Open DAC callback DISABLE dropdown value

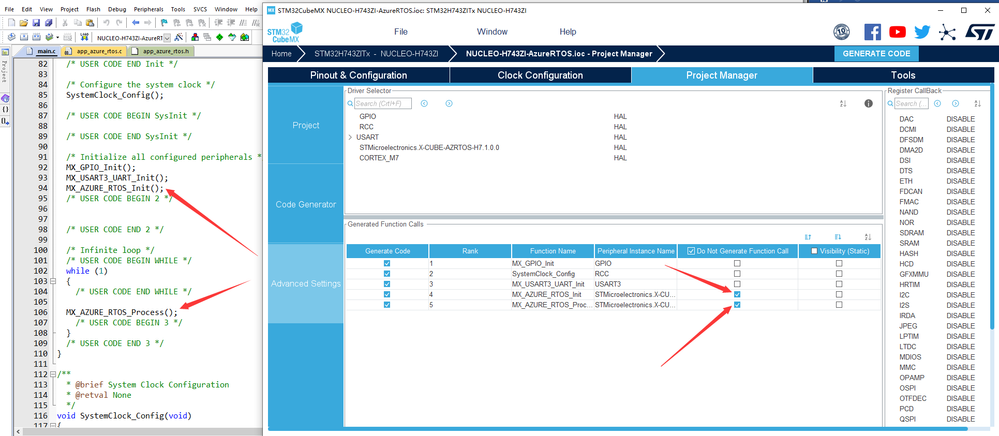point(960,119)
